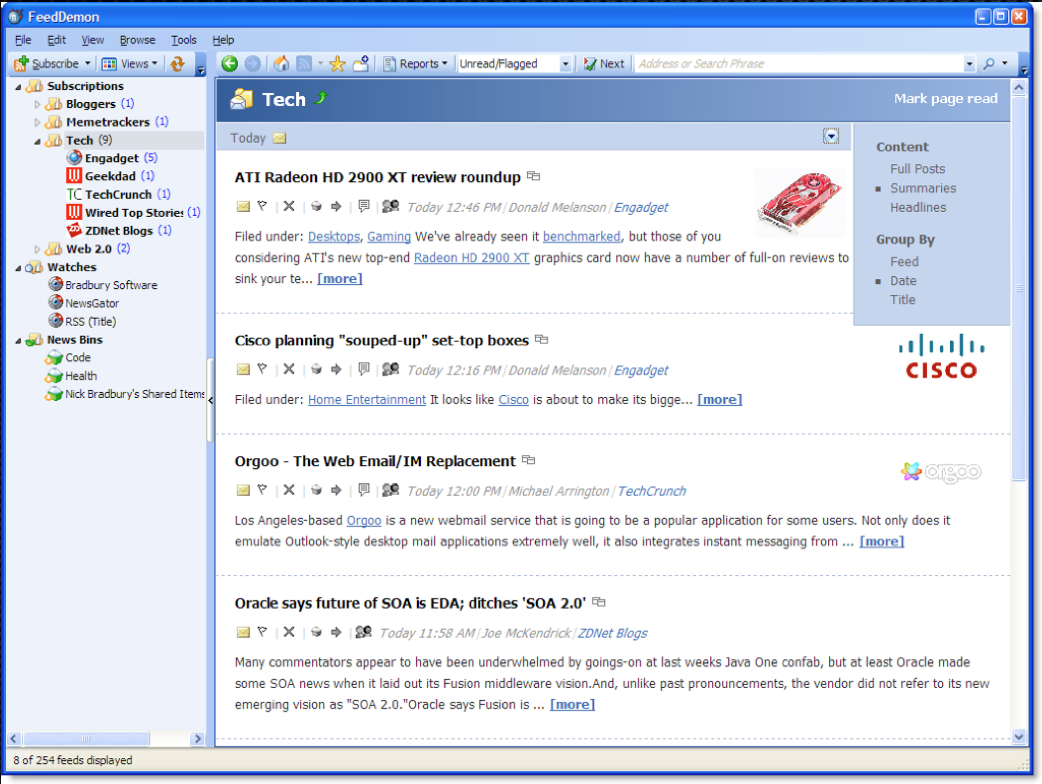This screenshot has width=1042, height=784.
Task: Group items by Title
Action: (902, 300)
